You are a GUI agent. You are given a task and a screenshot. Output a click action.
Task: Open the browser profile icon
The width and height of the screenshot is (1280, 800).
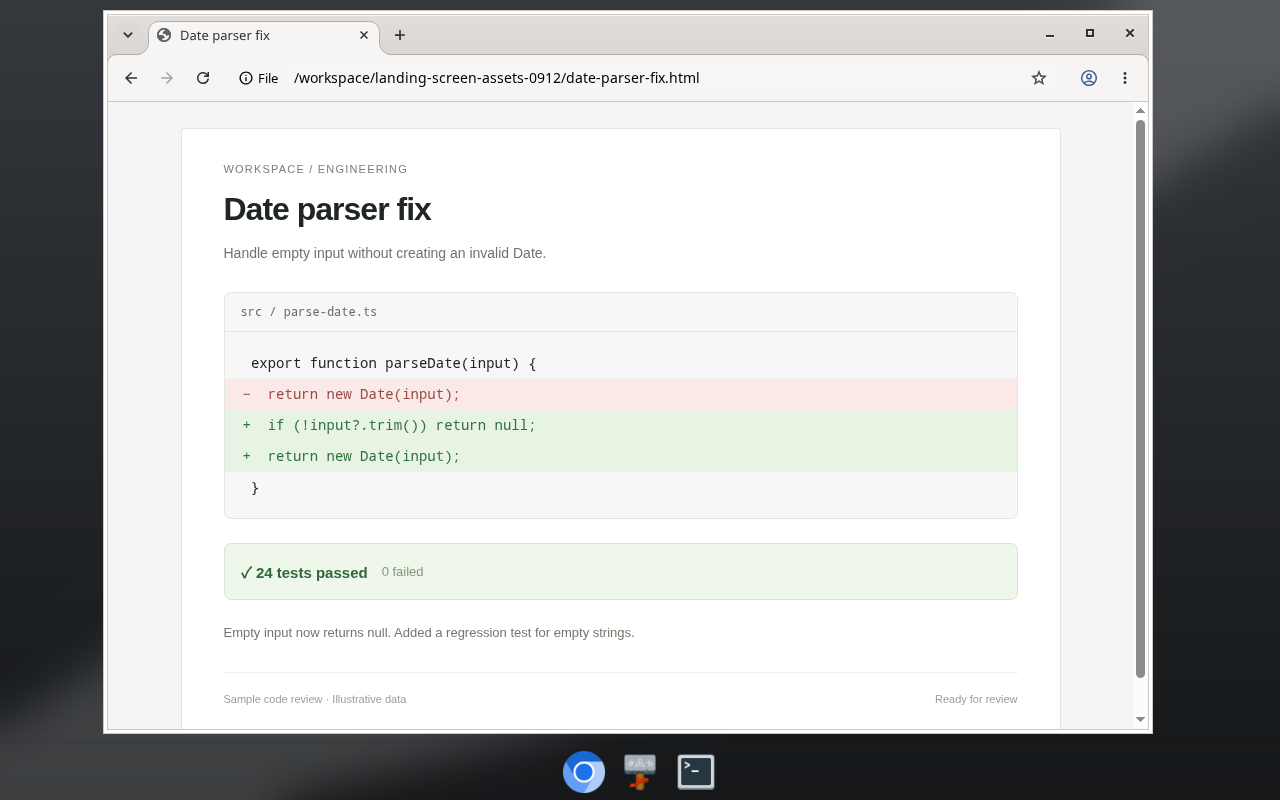(1089, 78)
